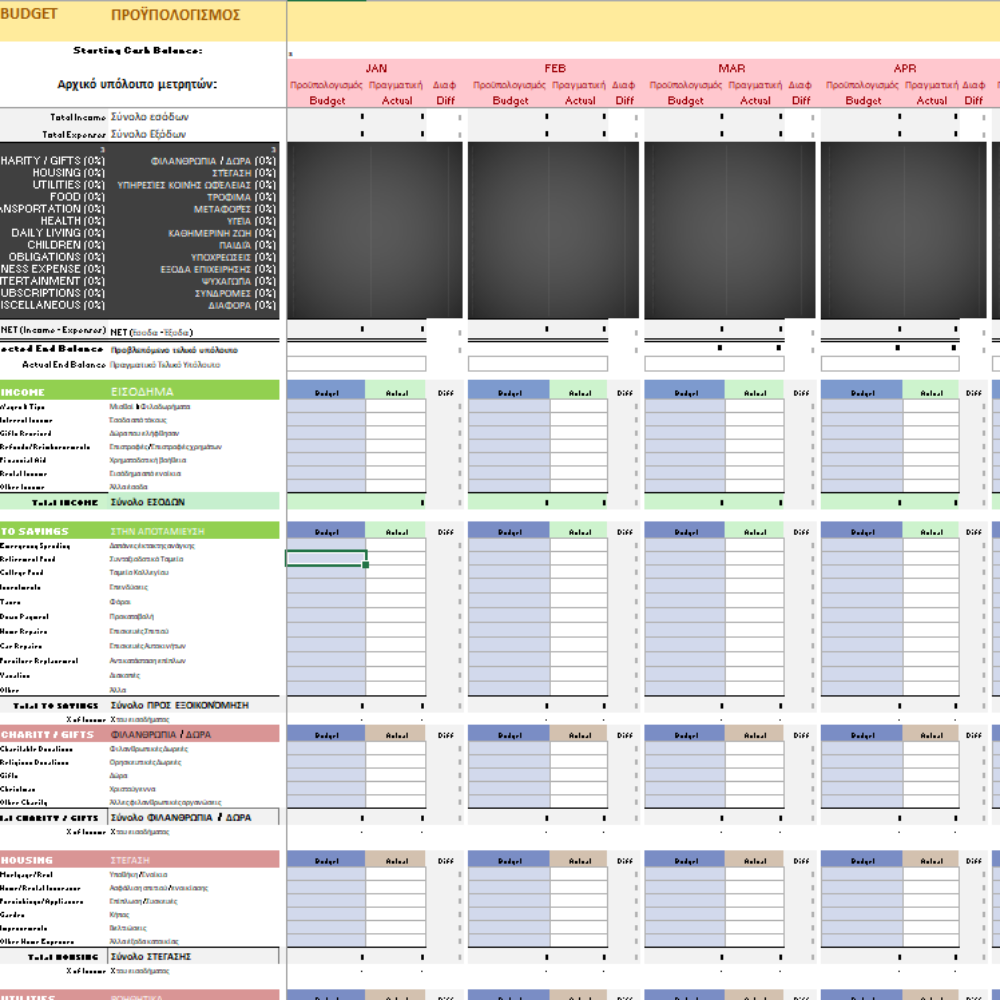Click the ΠΑΙΔΙΑ (0%) summary line
The image size is (1000, 1000).
point(247,245)
